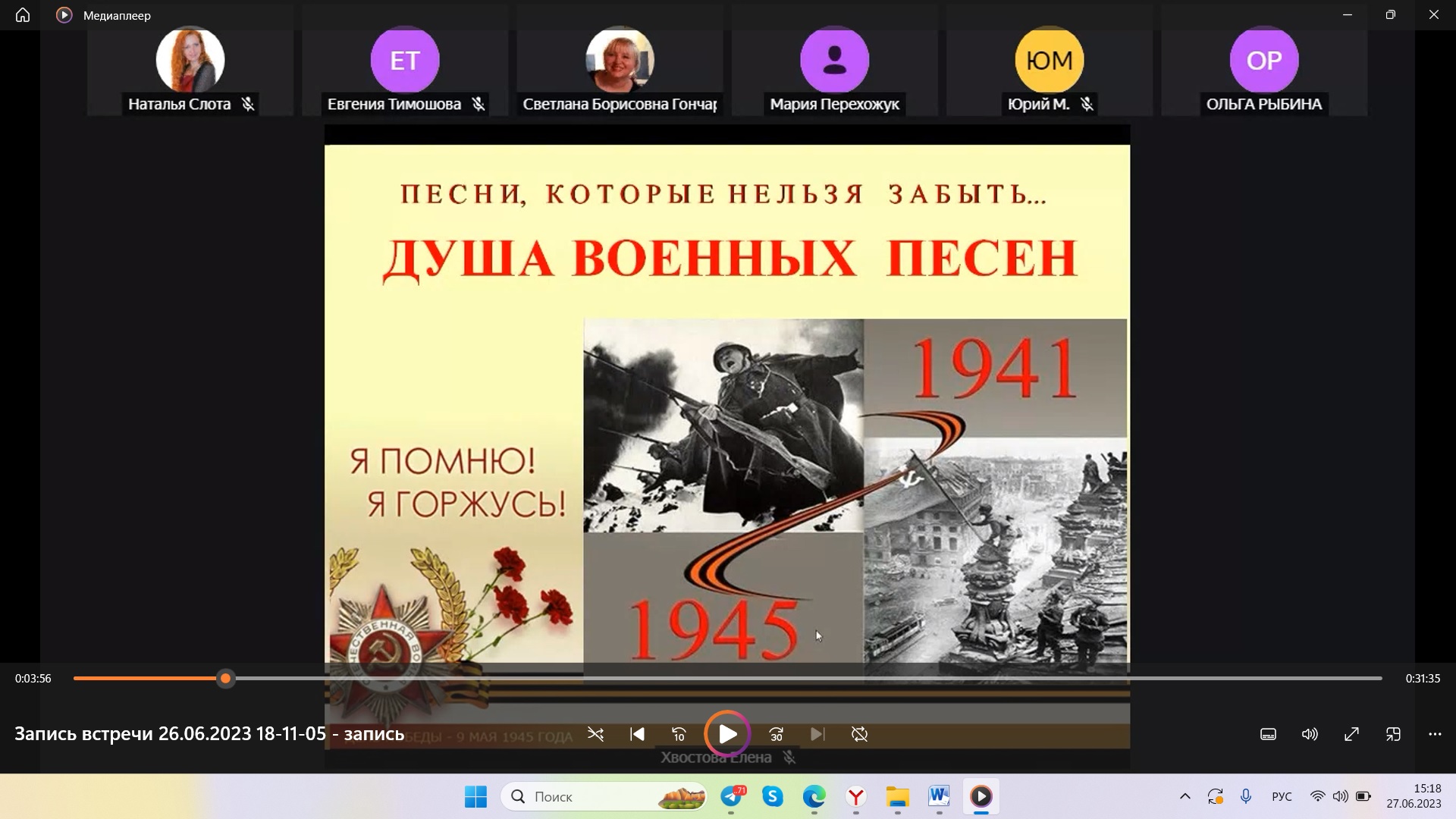Click the total duration 0:31:35
1456x819 pixels.
coord(1423,679)
